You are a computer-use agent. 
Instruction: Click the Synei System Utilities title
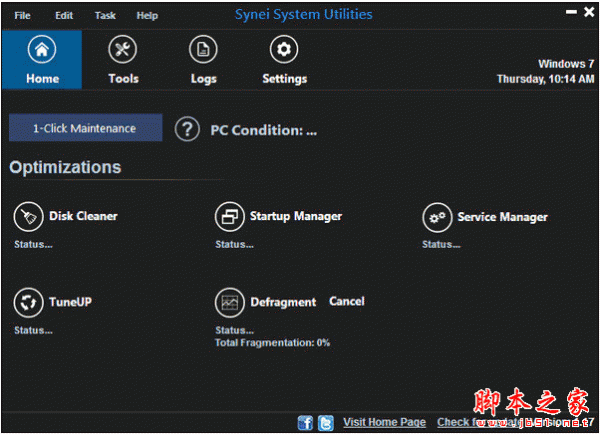pyautogui.click(x=303, y=15)
